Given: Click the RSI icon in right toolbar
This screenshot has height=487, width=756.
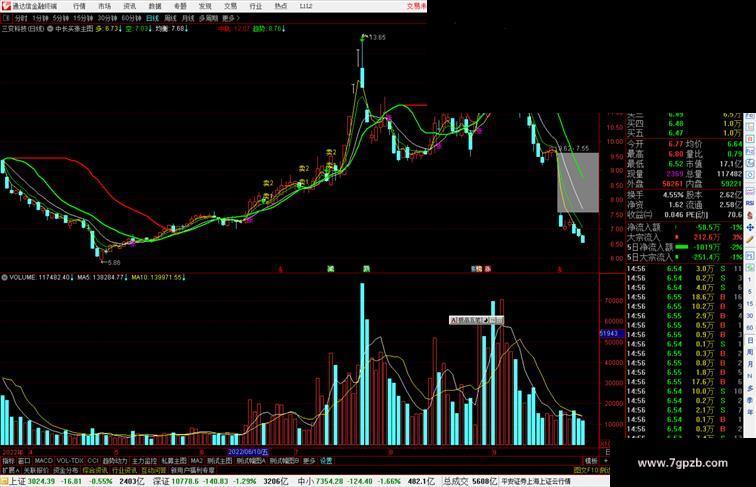Looking at the screenshot, I should pyautogui.click(x=750, y=203).
